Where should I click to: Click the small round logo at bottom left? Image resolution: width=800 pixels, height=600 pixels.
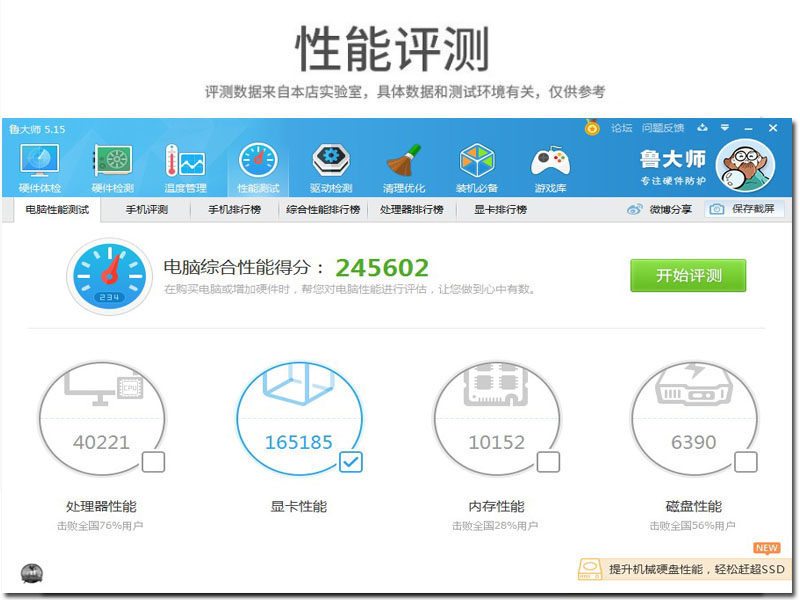[32, 574]
